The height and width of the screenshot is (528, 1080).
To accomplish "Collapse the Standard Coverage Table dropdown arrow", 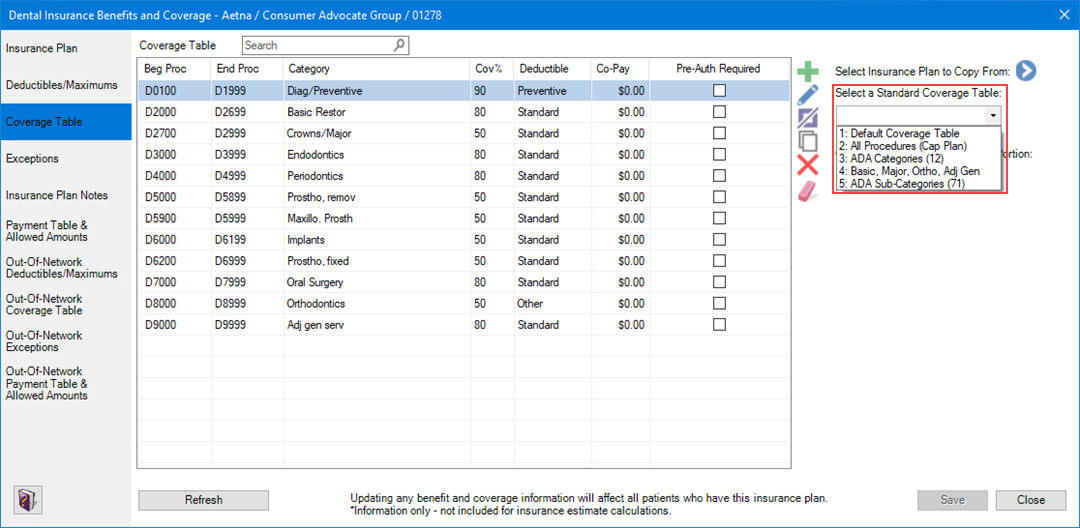I will tap(992, 116).
